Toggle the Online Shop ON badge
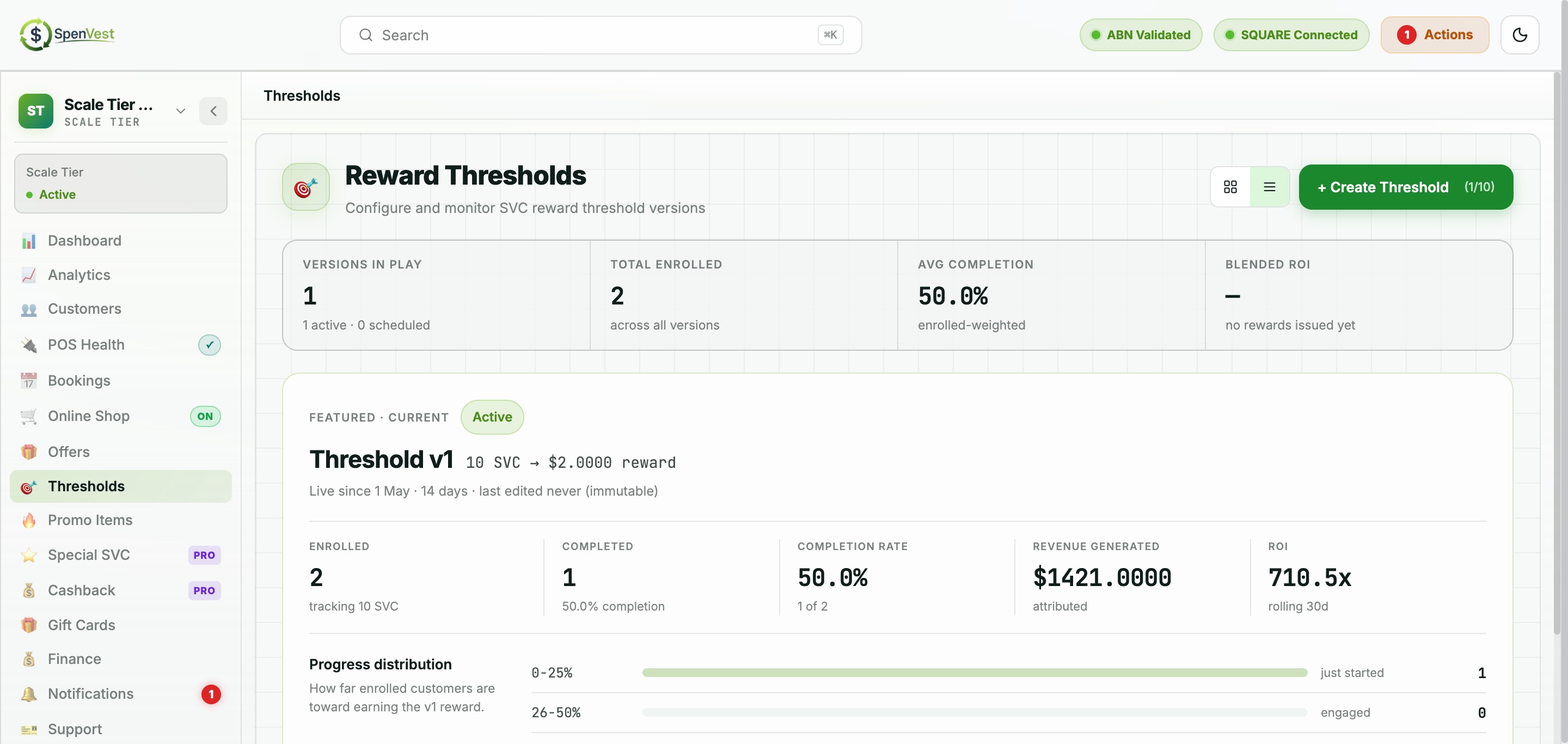The image size is (1568, 744). pos(205,417)
